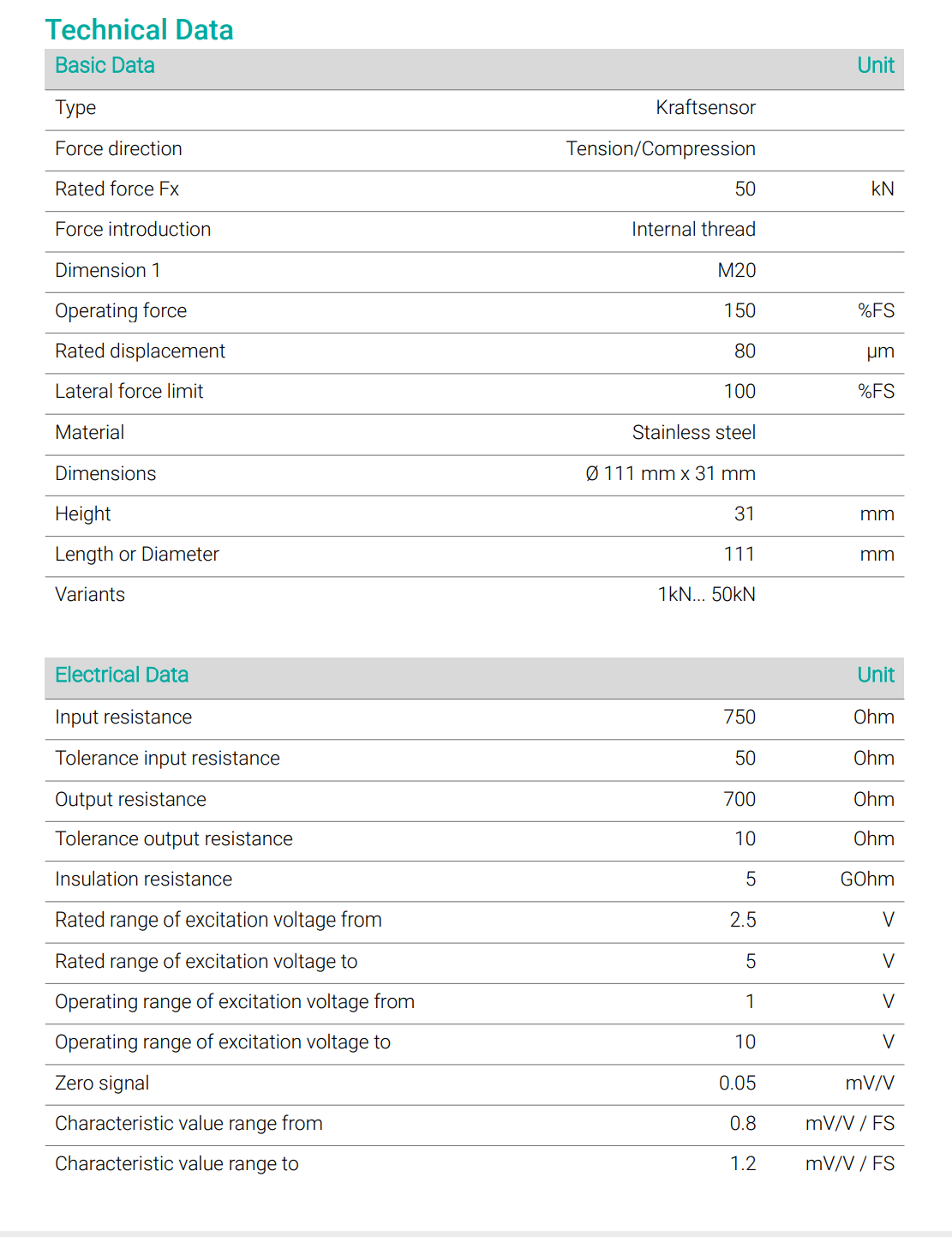Click the Tension/Compression value
952x1237 pixels.
click(x=661, y=149)
